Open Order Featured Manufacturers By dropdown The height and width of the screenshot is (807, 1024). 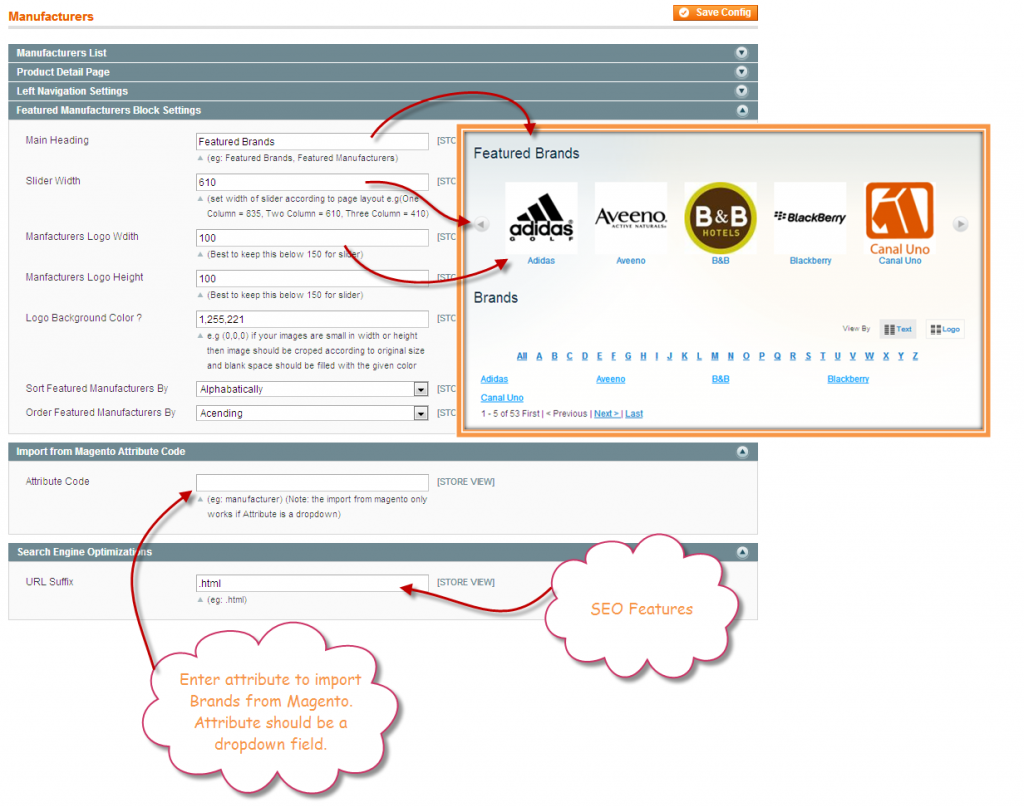[x=312, y=413]
